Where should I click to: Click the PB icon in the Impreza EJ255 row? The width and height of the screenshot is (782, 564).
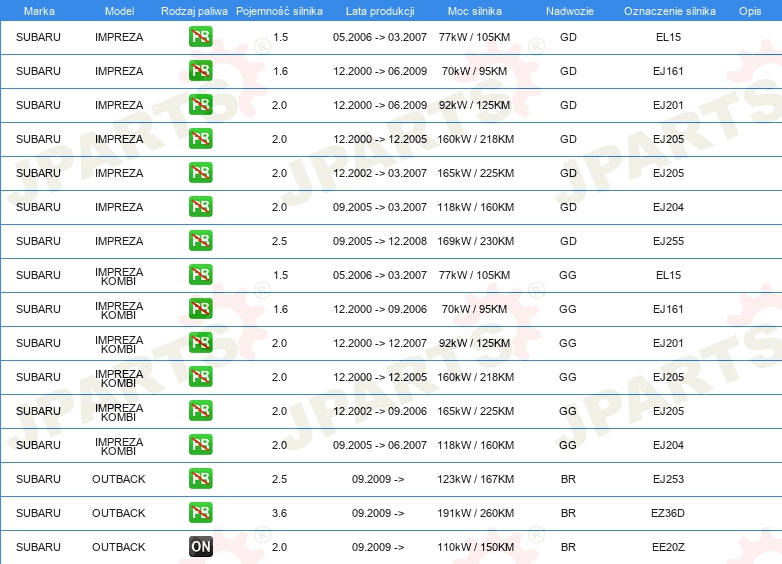point(200,241)
